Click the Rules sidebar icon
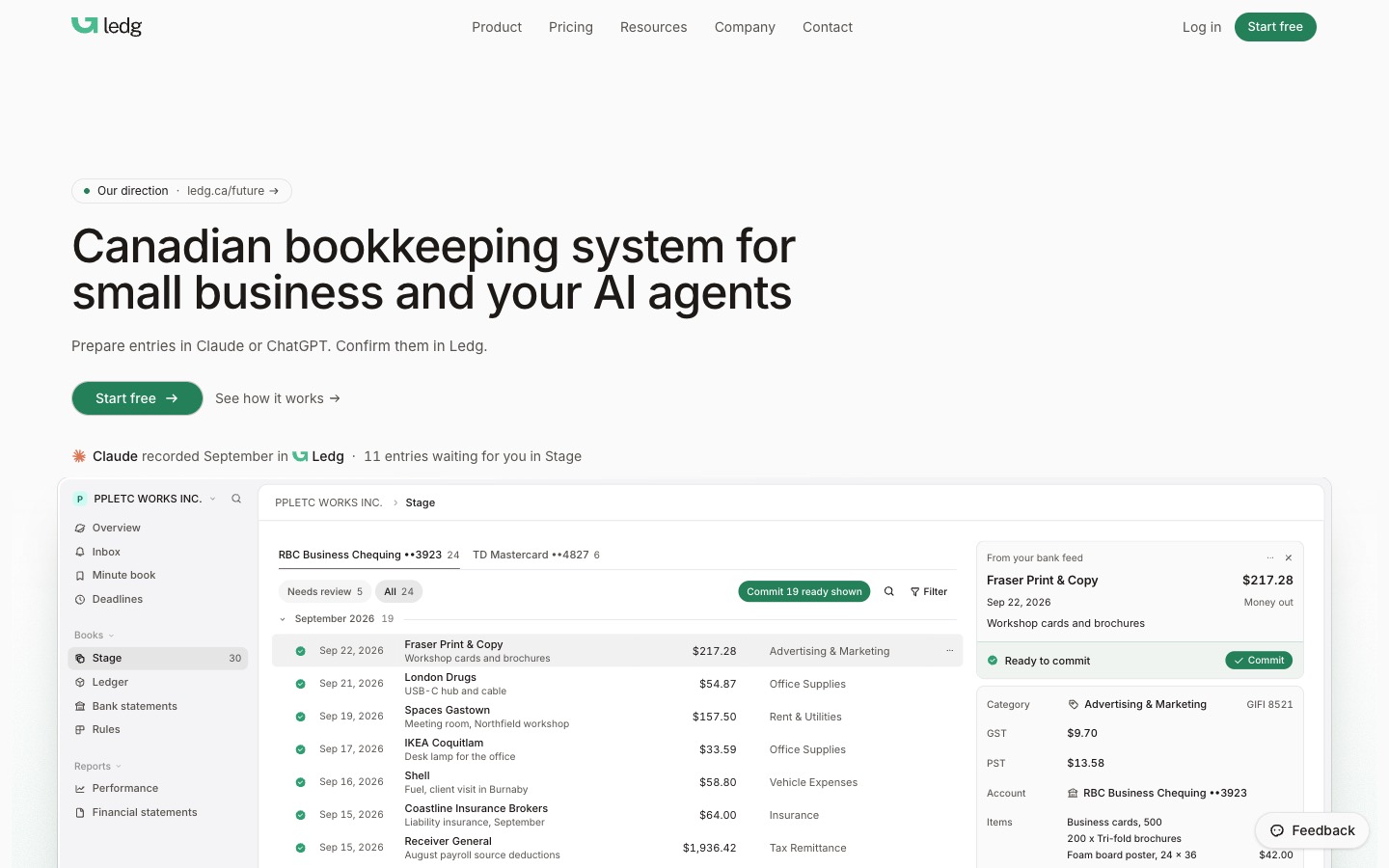 pos(80,730)
